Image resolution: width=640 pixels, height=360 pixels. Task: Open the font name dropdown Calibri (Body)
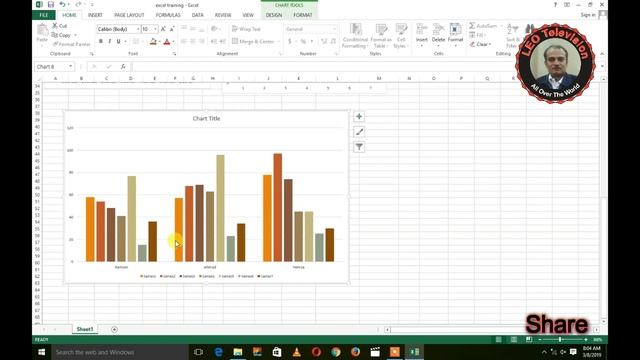(138, 29)
